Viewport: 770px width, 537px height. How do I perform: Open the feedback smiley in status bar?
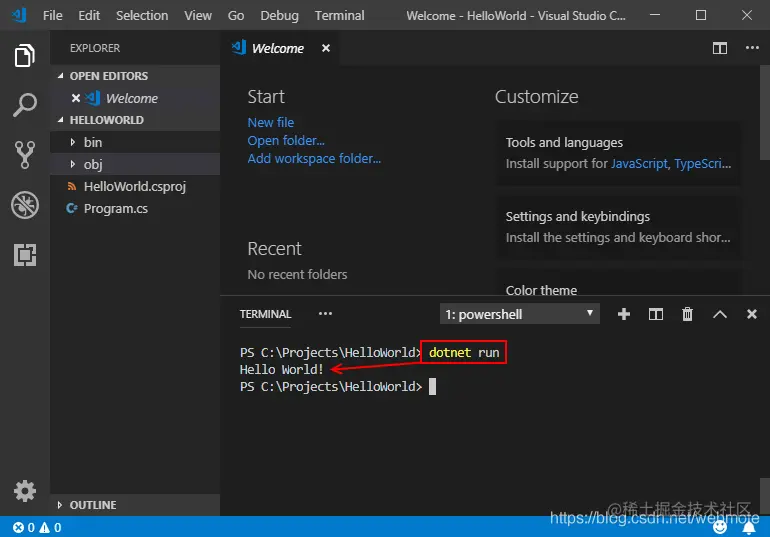point(720,527)
